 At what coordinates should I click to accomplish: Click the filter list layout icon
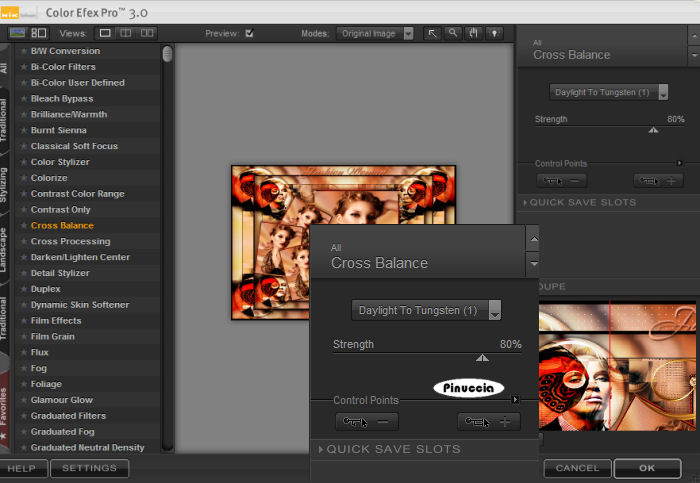(x=38, y=33)
